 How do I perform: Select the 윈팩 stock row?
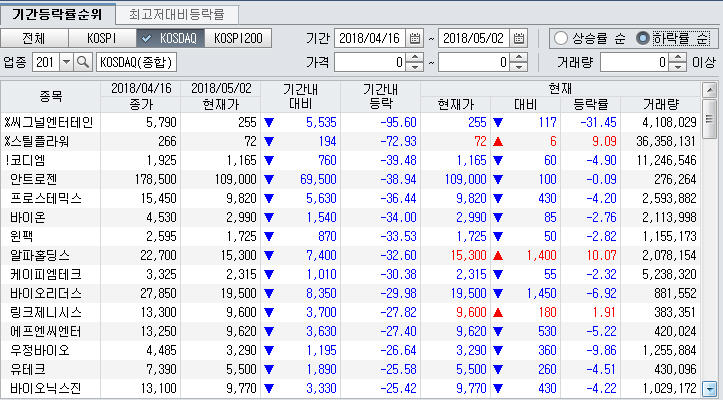350,236
